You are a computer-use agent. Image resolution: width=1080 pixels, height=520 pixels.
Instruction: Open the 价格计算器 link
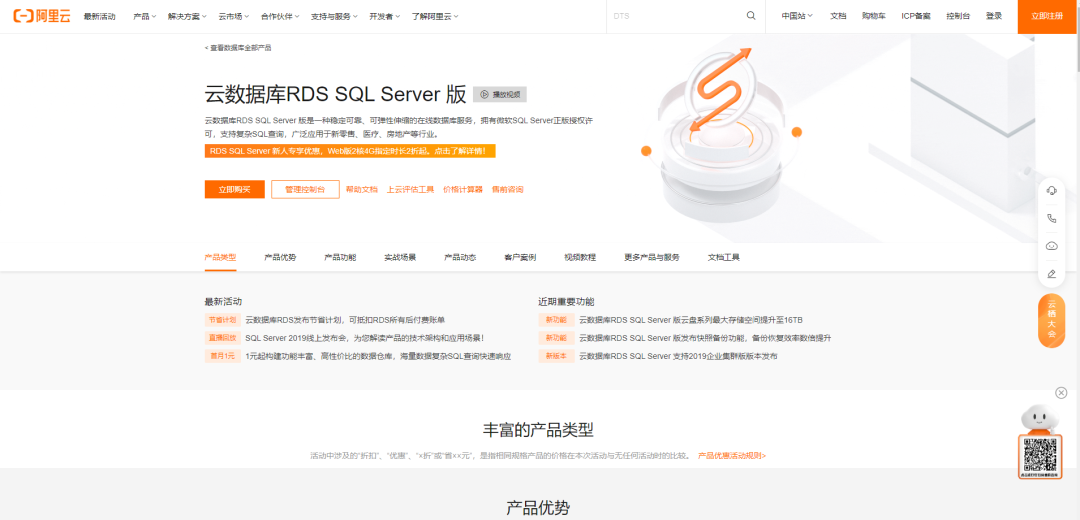(x=463, y=189)
